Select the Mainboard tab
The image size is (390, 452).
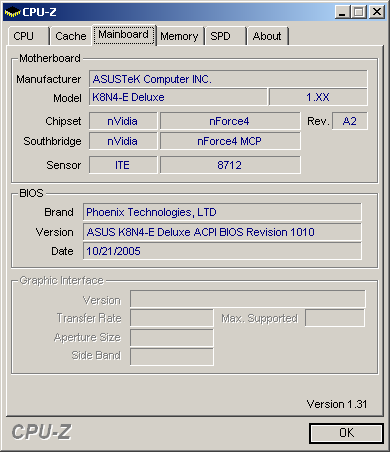124,35
